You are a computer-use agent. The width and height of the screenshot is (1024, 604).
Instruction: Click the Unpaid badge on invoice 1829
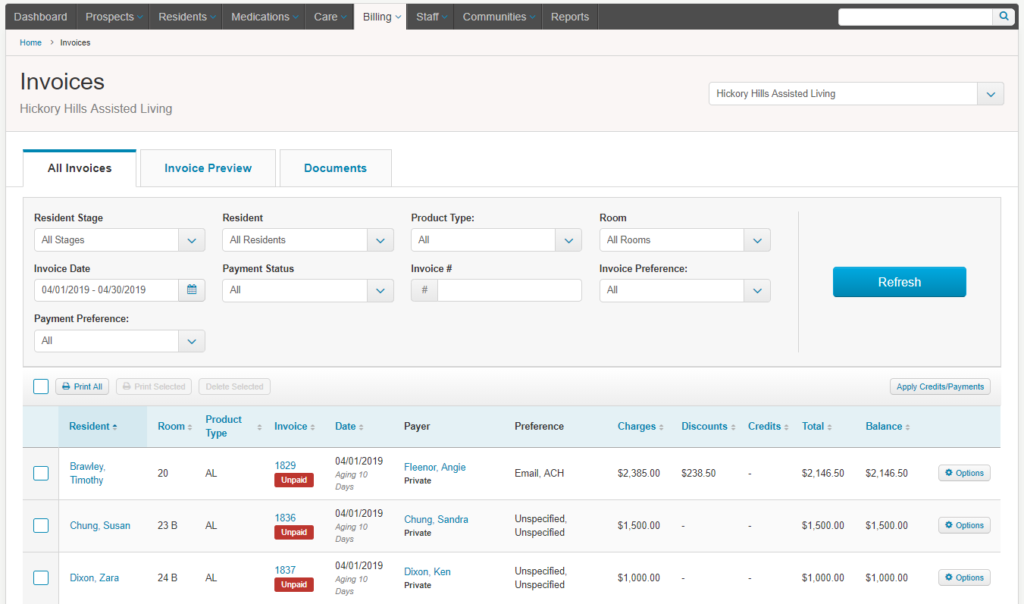coord(294,480)
